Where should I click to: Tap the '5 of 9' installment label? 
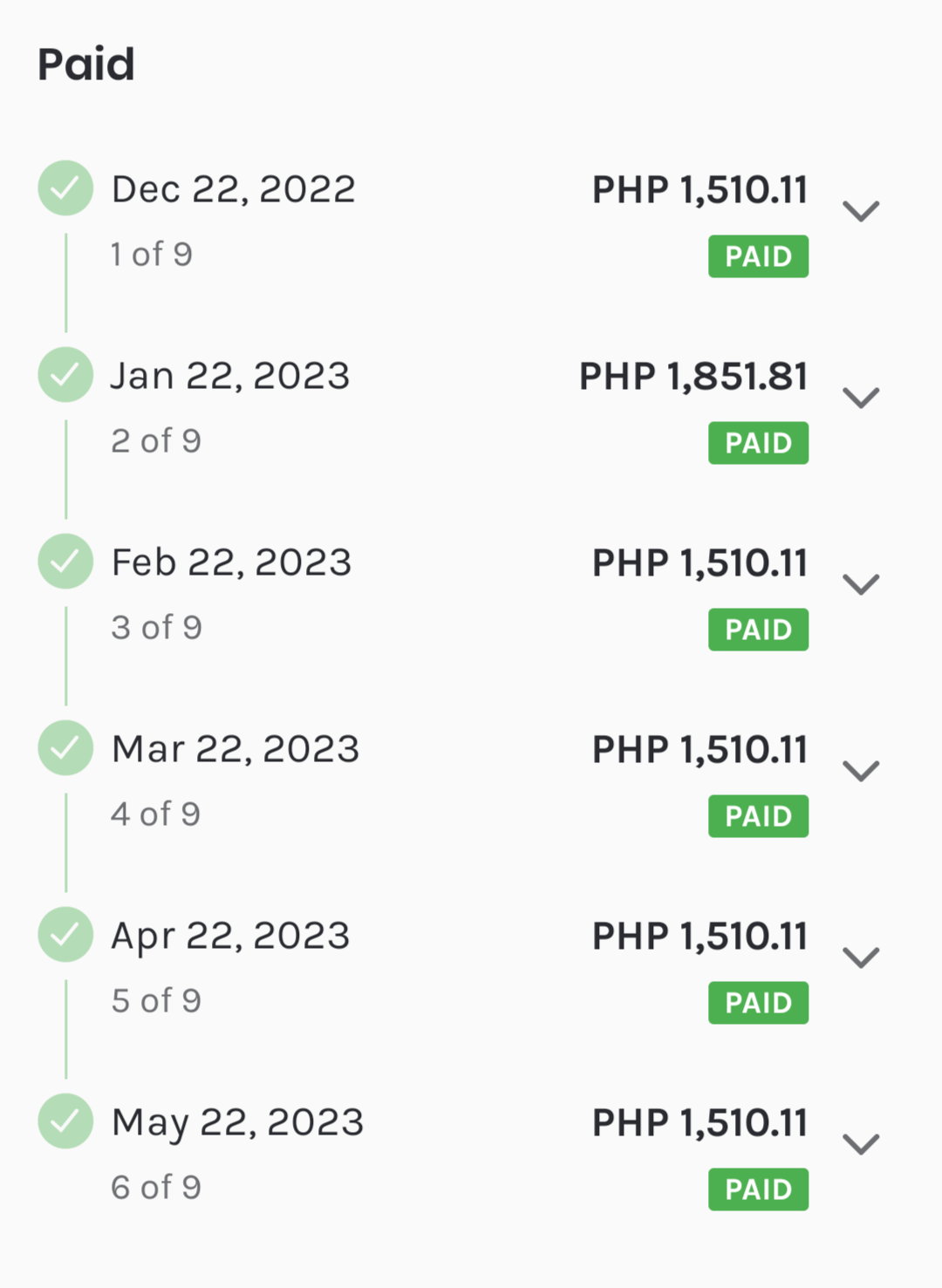[156, 1000]
